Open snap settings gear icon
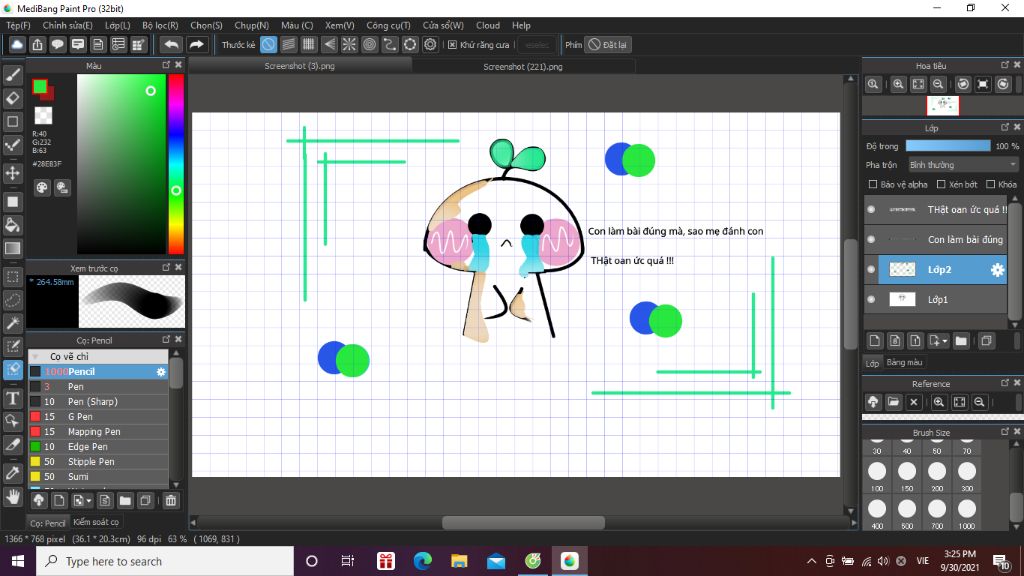The height and width of the screenshot is (576, 1024). pyautogui.click(x=430, y=44)
